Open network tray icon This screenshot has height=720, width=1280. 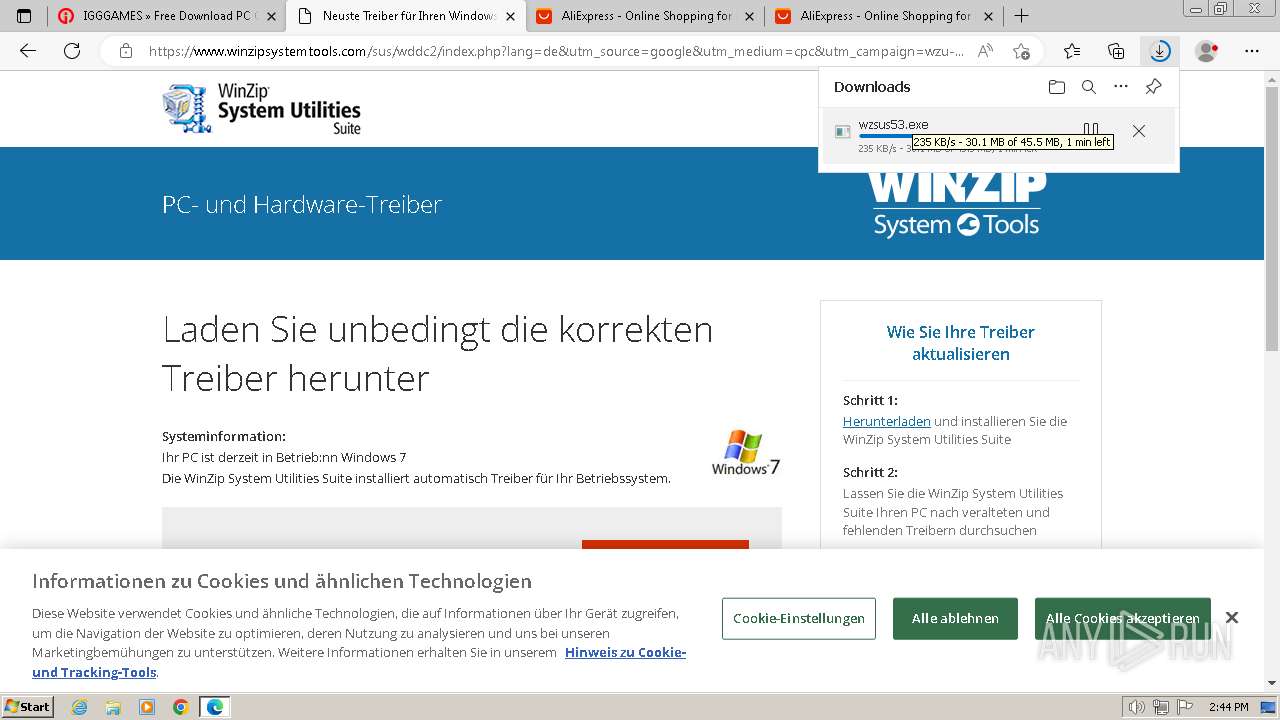pyautogui.click(x=1161, y=707)
